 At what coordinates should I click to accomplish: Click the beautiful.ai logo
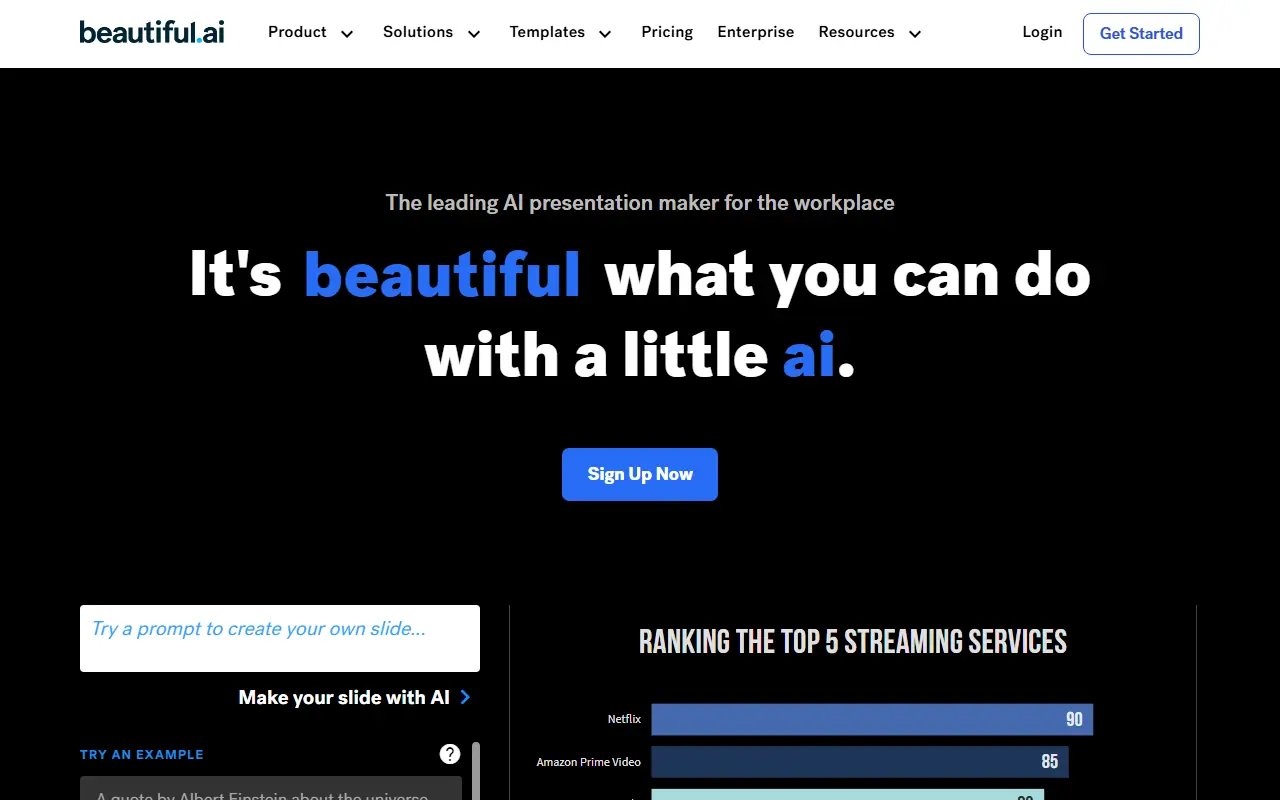click(152, 32)
